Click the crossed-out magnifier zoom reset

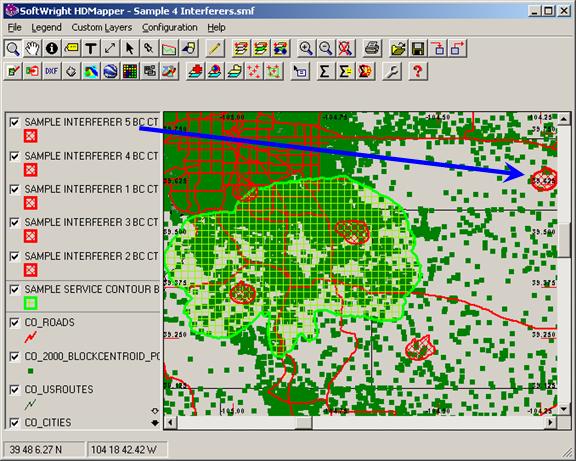point(345,48)
